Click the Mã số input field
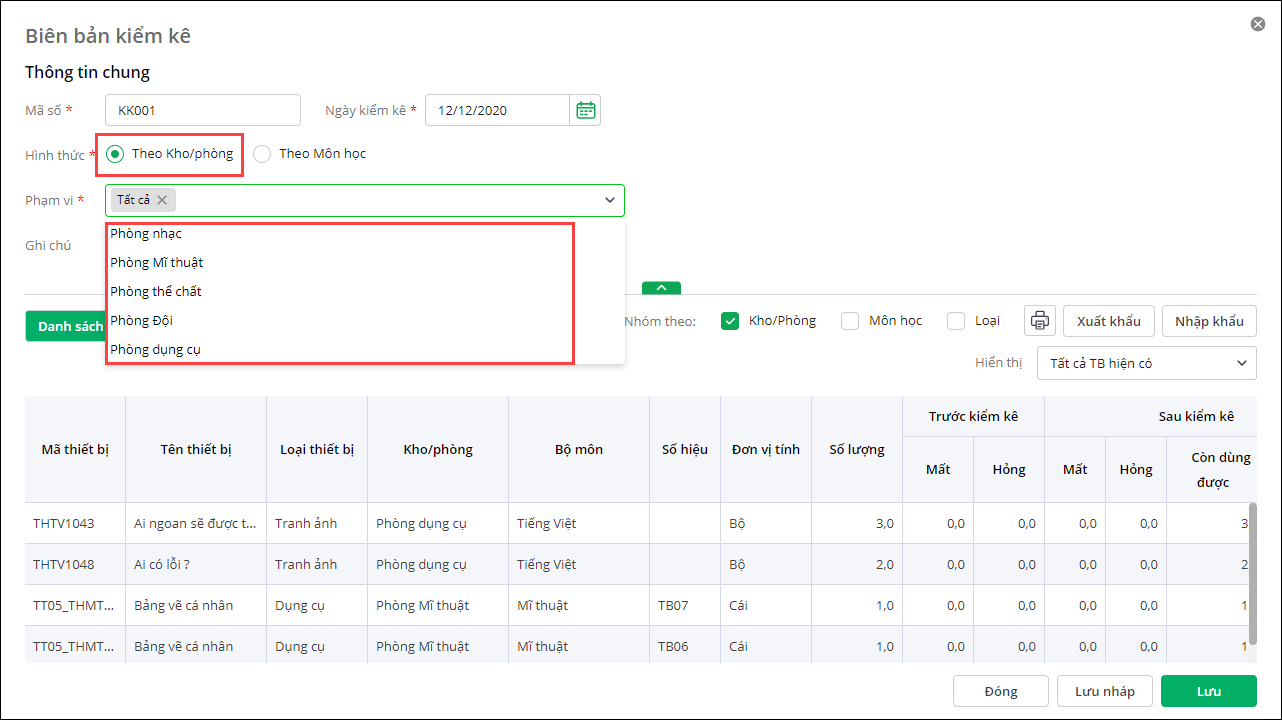Screen dimensions: 1282x720 click(x=203, y=110)
